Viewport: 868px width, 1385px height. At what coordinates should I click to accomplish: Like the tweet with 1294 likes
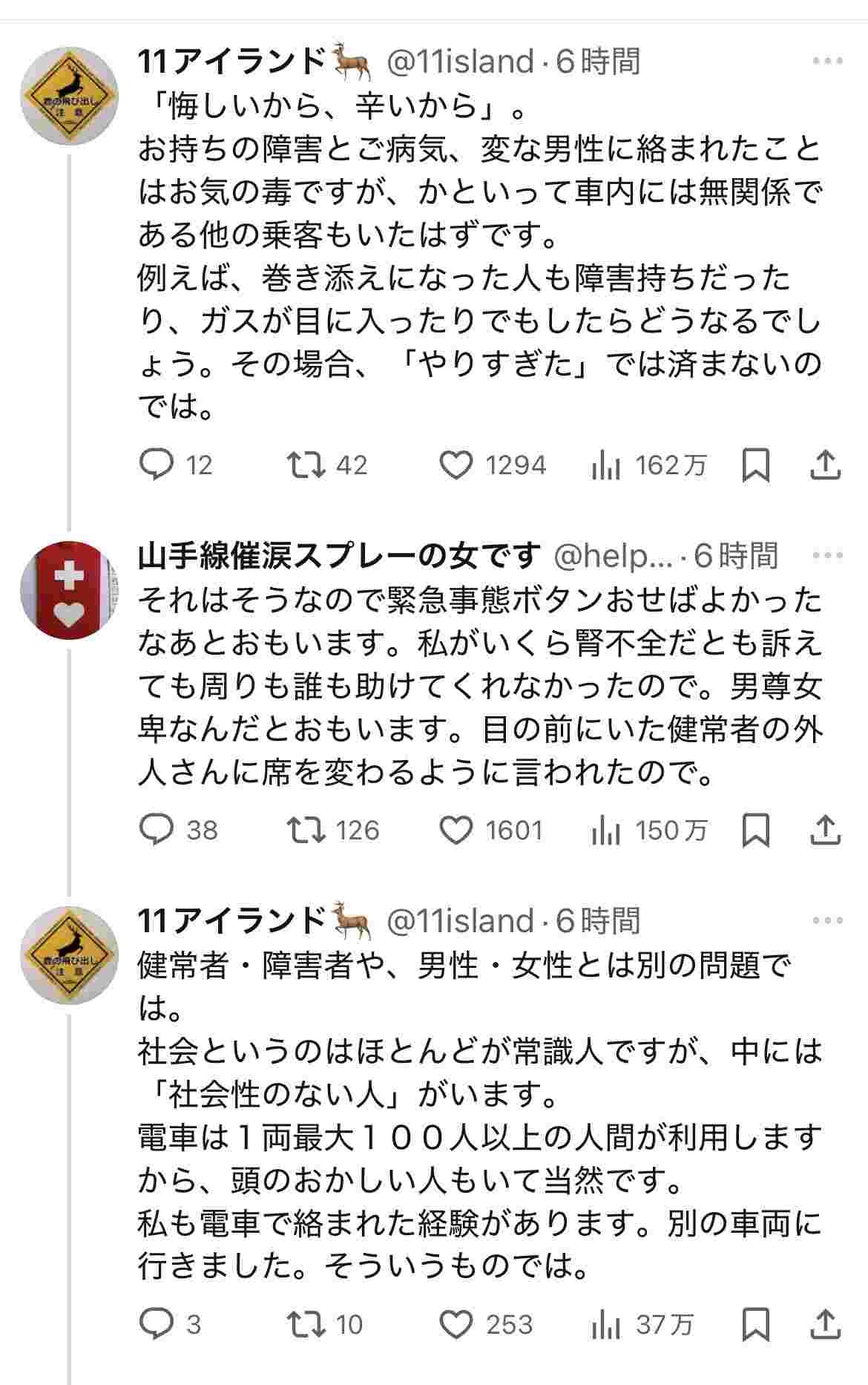456,465
